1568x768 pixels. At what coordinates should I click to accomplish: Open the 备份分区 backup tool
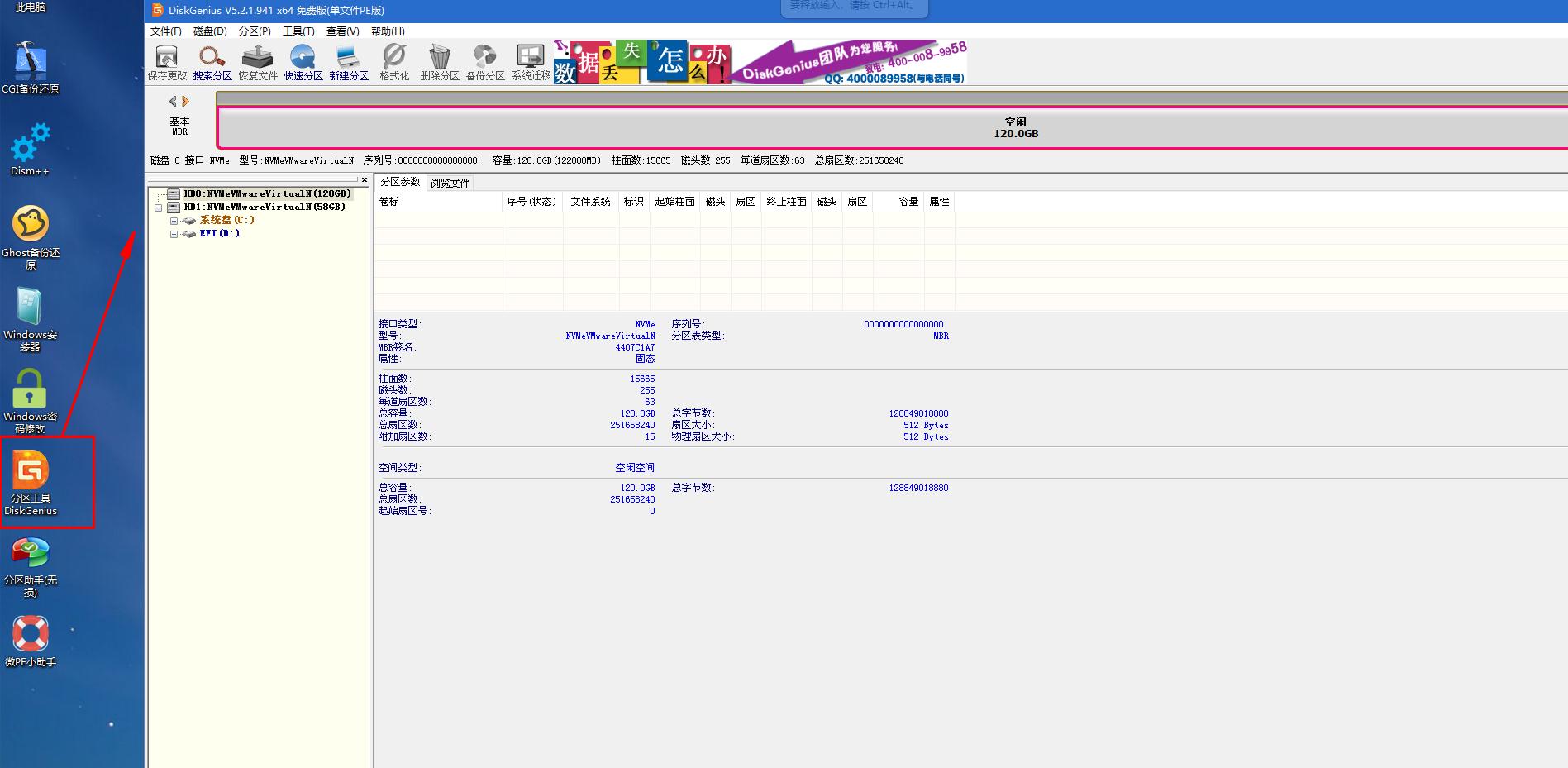click(485, 63)
